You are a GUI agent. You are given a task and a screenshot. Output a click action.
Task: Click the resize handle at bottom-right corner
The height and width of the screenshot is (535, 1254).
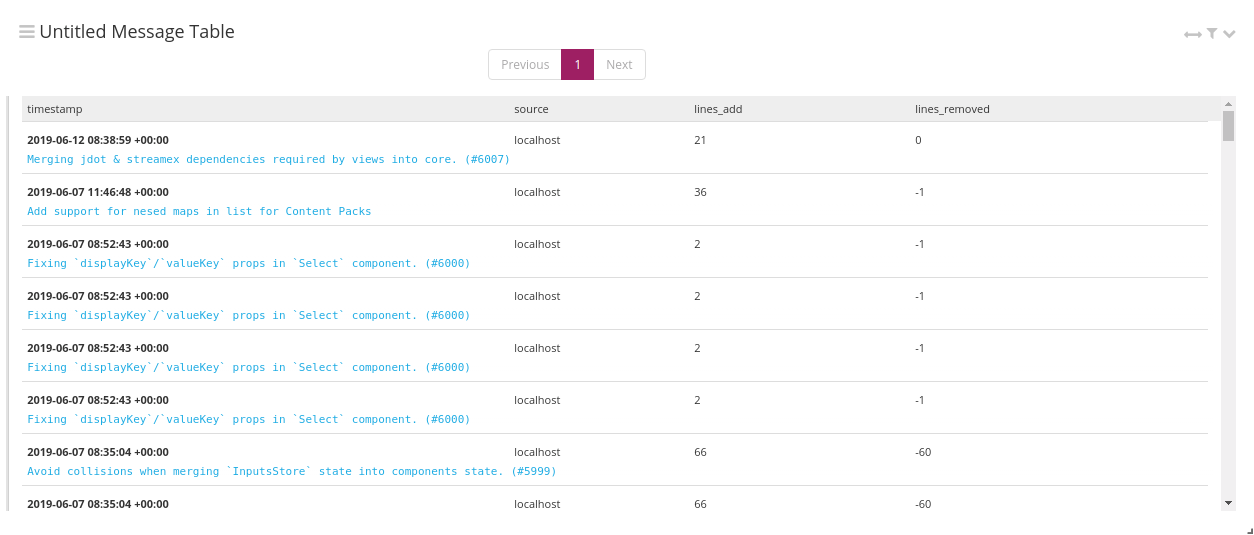[x=1249, y=530]
